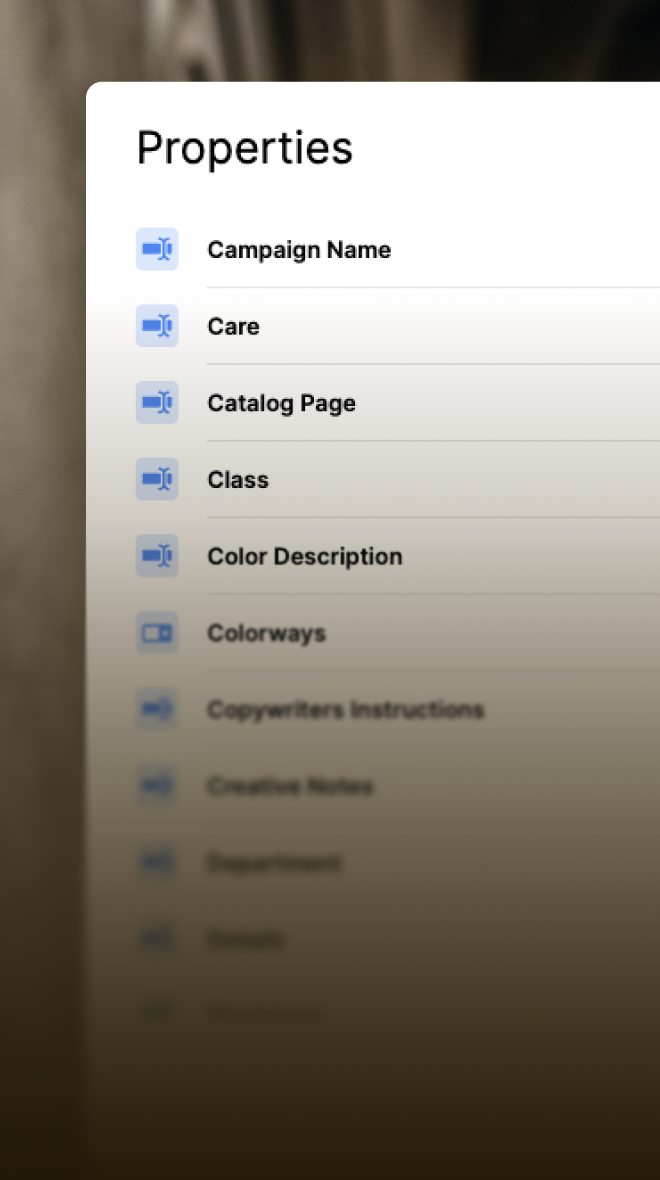Viewport: 660px width, 1180px height.
Task: Click the icon beside the Class property
Action: coord(157,479)
